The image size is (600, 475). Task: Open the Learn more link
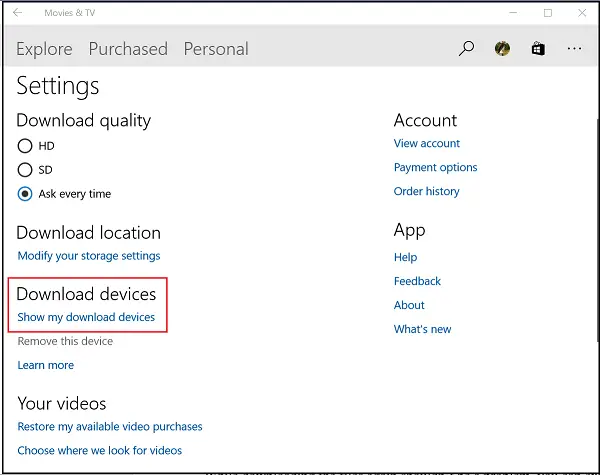(45, 365)
